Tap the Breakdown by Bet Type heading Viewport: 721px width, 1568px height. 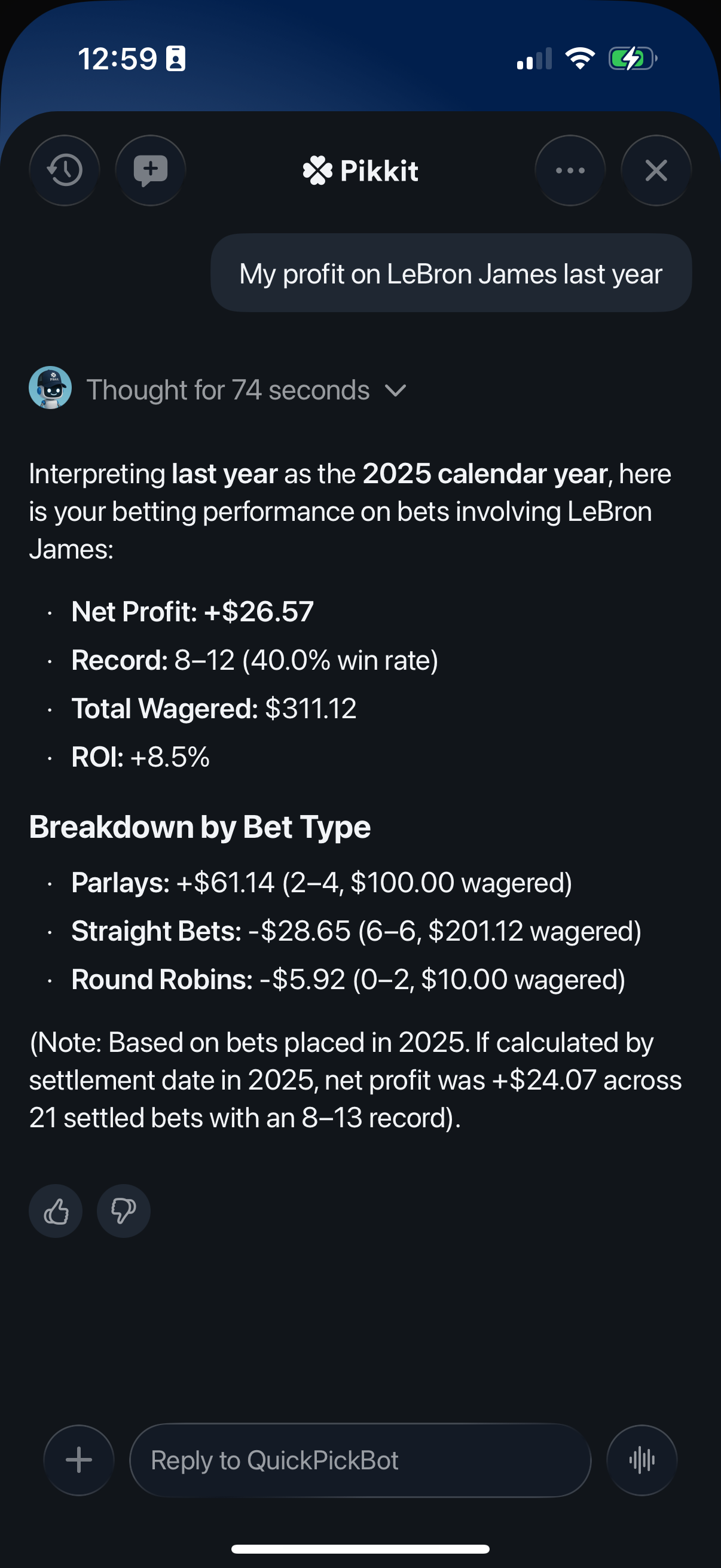(x=200, y=826)
